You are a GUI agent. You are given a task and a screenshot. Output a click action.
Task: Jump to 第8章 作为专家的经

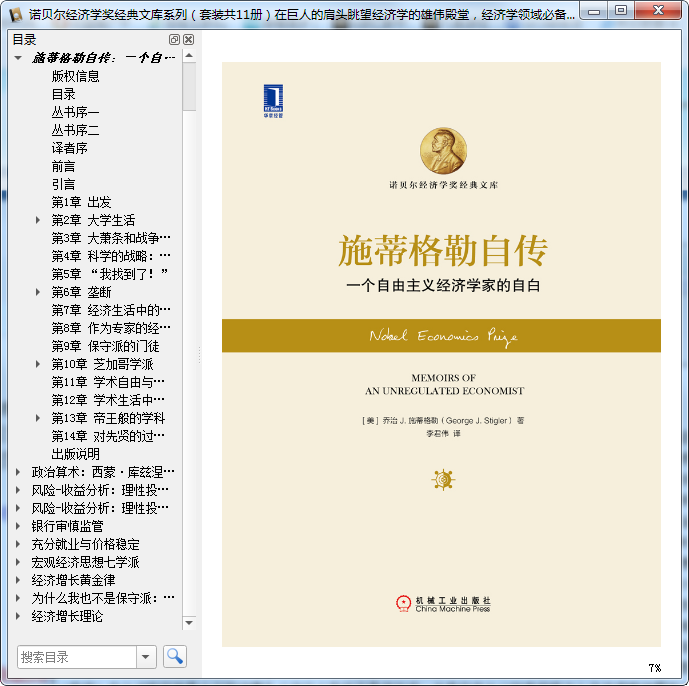tap(111, 328)
